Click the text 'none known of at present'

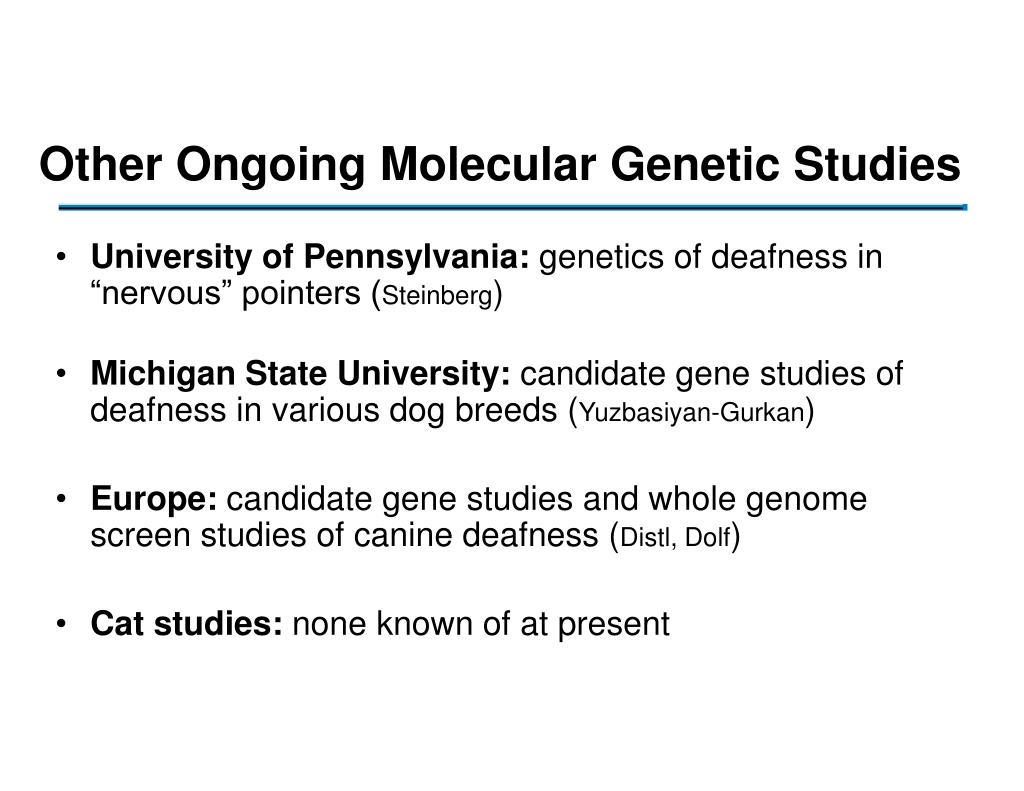[481, 624]
